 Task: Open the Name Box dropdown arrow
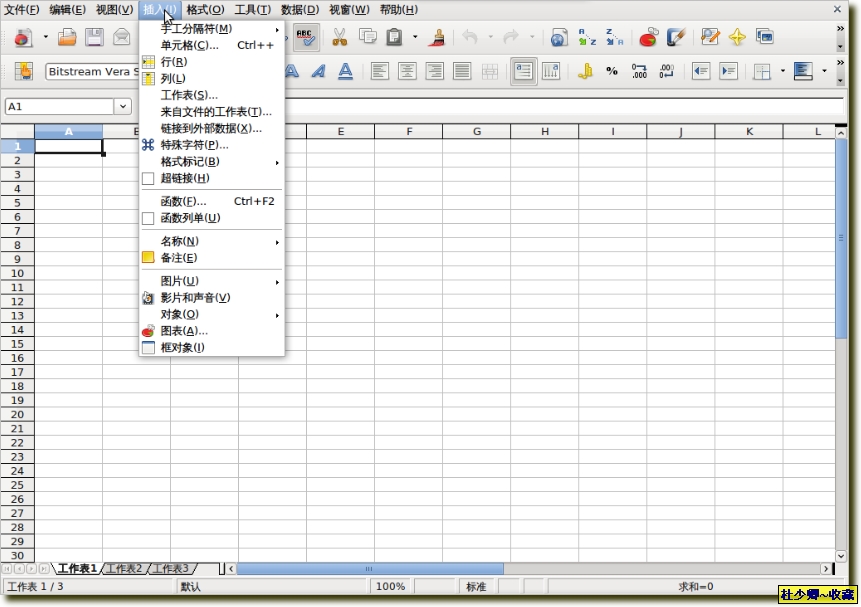124,106
